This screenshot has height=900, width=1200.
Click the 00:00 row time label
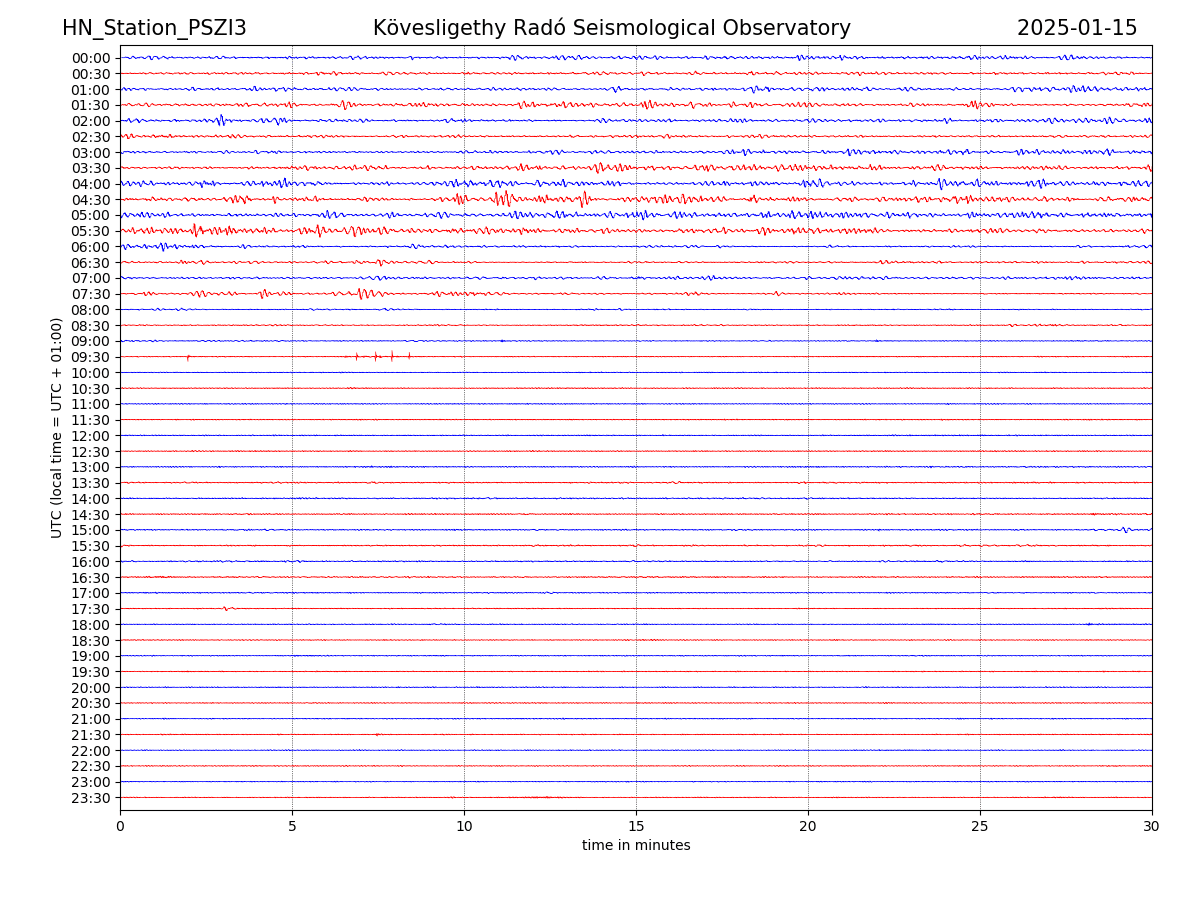pyautogui.click(x=91, y=58)
